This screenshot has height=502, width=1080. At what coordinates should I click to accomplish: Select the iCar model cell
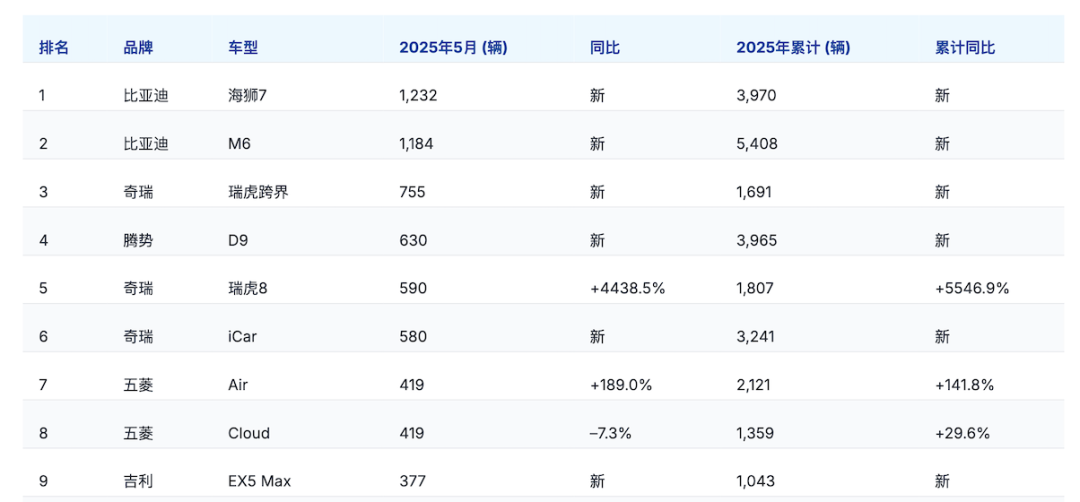241,337
